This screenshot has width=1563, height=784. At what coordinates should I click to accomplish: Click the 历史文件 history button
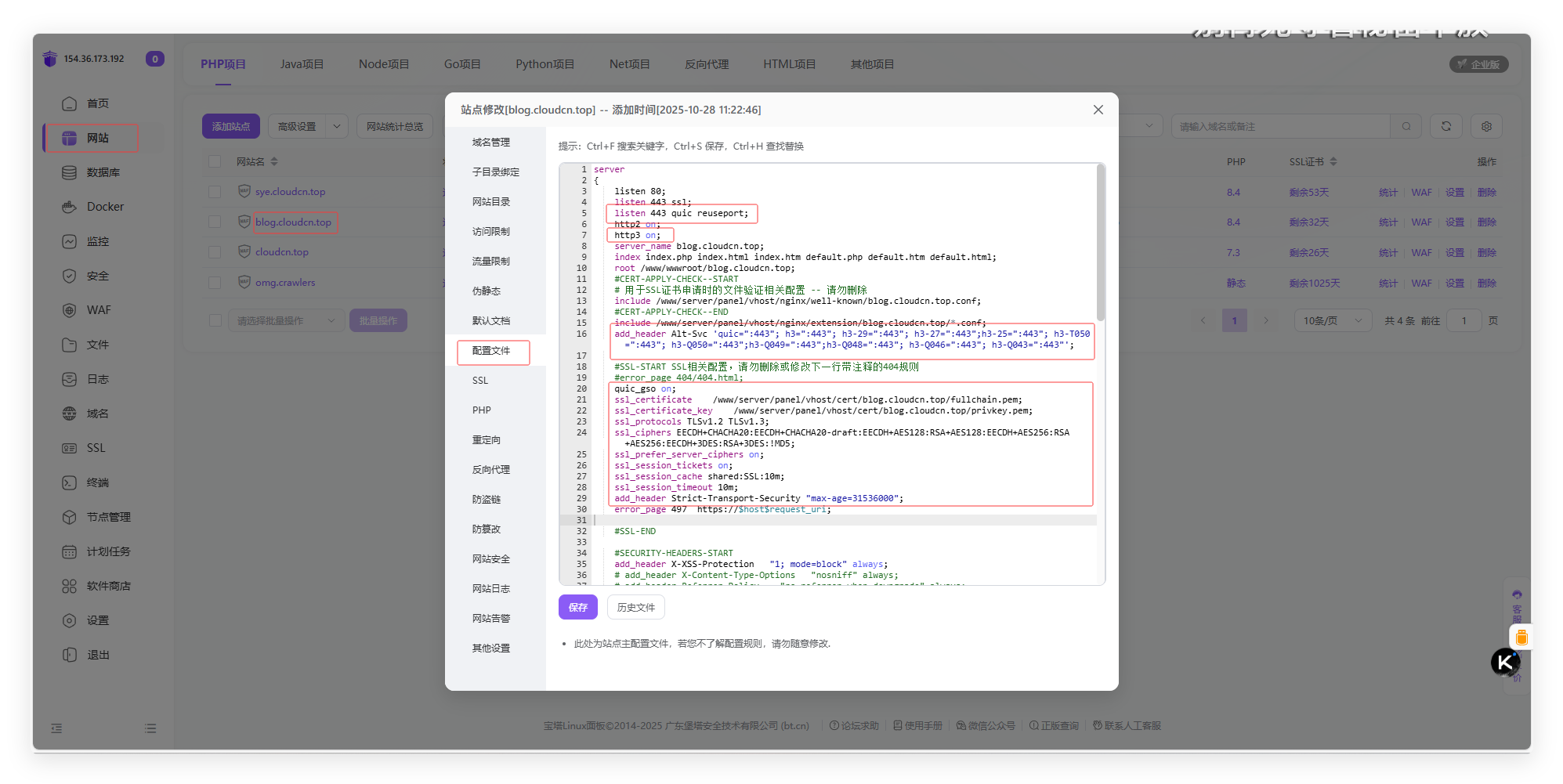tap(635, 607)
